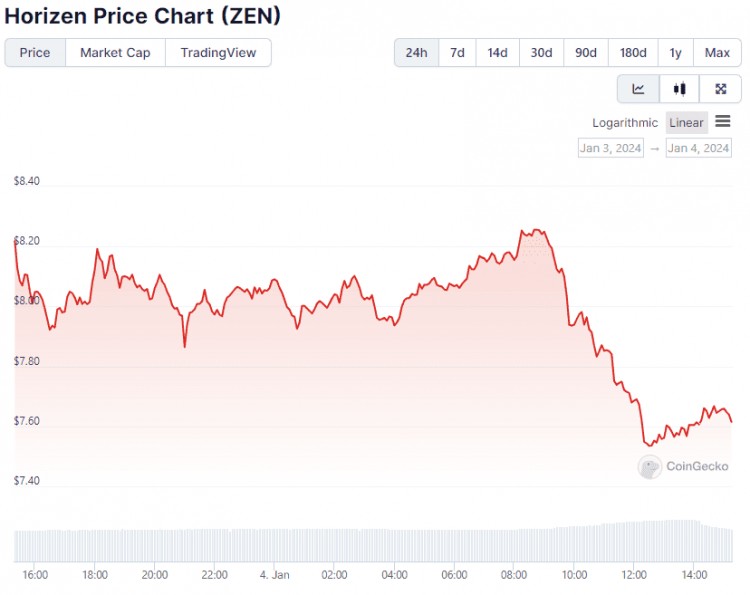Open fullscreen chart mode icon
This screenshot has height=595, width=750.
pyautogui.click(x=721, y=89)
